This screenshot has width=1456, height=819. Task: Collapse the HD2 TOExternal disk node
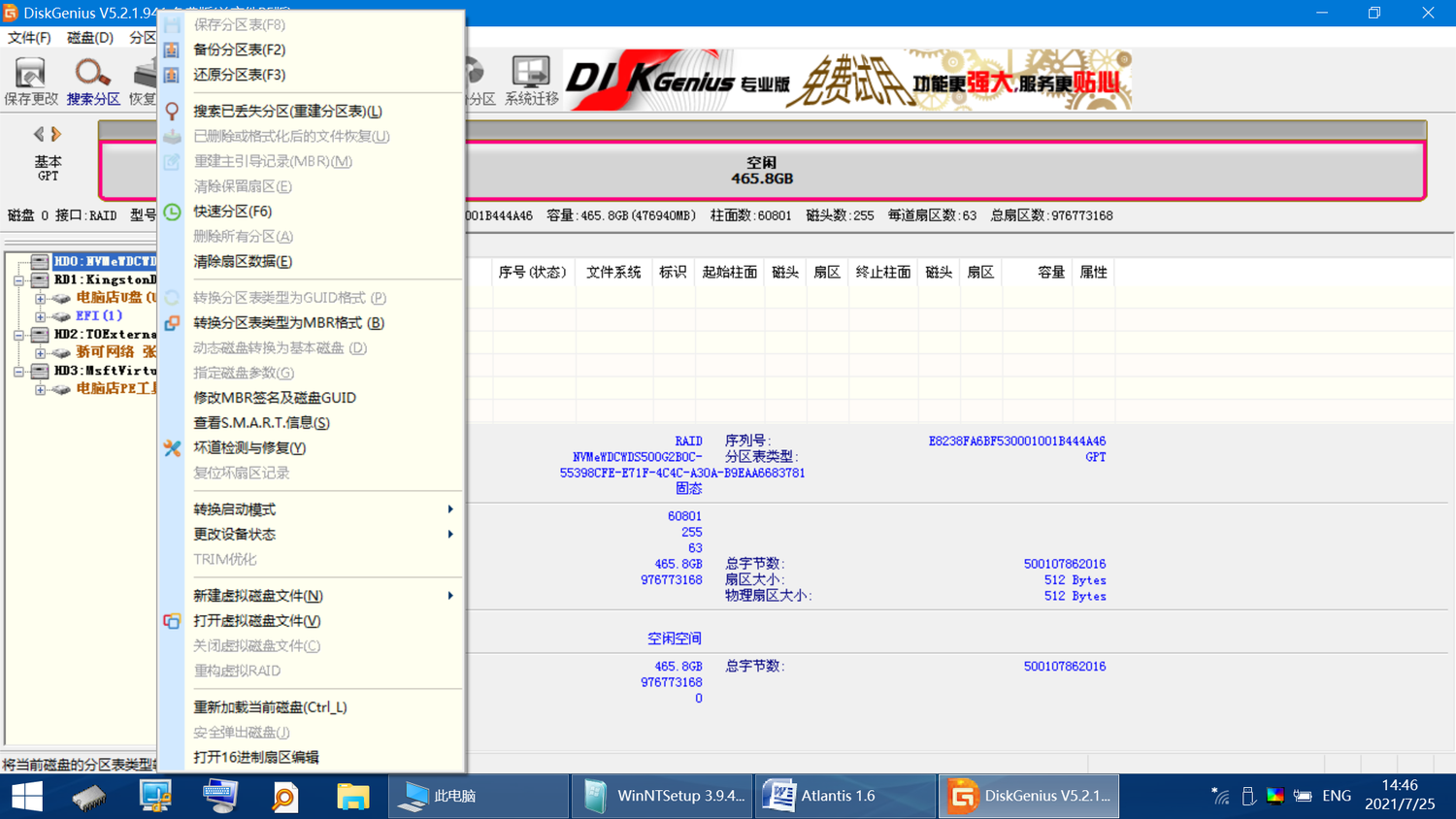19,335
